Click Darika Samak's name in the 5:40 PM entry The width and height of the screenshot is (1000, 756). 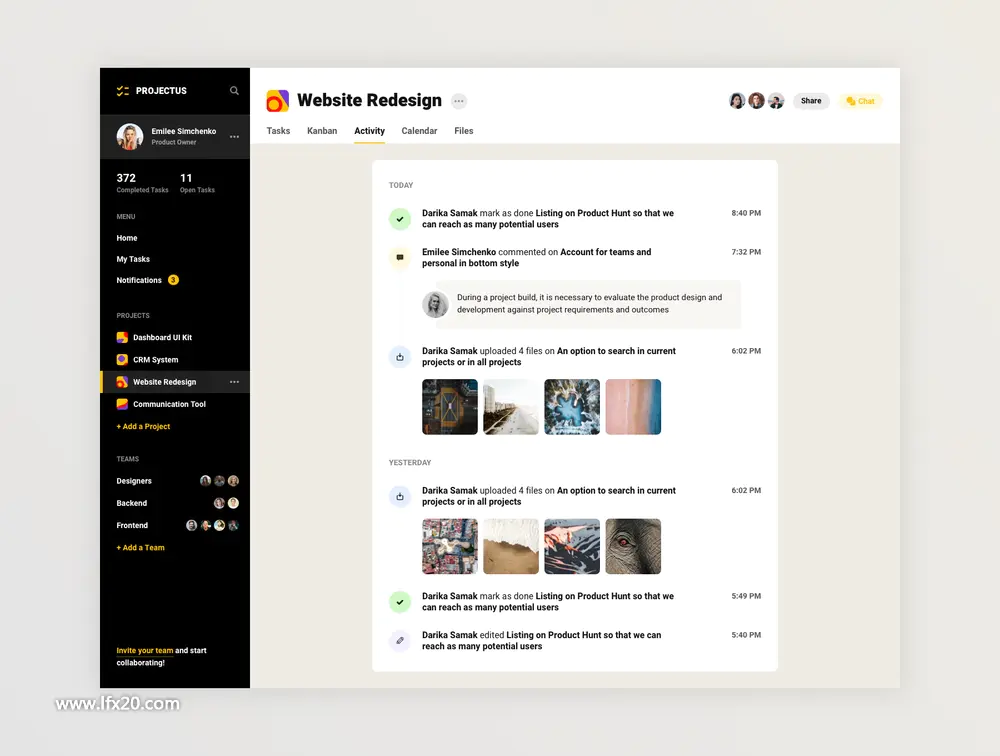(x=450, y=635)
